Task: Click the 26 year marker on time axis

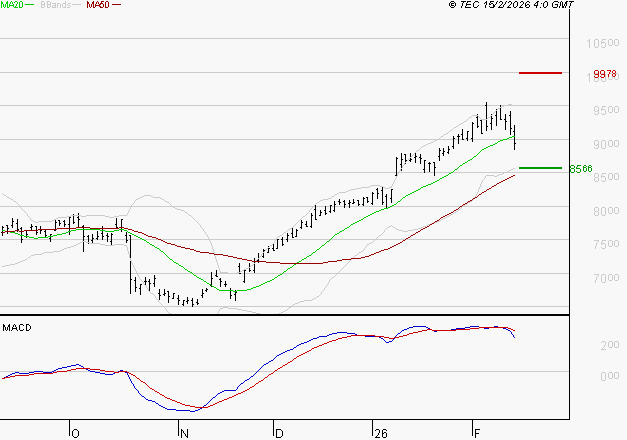Action: [381, 434]
